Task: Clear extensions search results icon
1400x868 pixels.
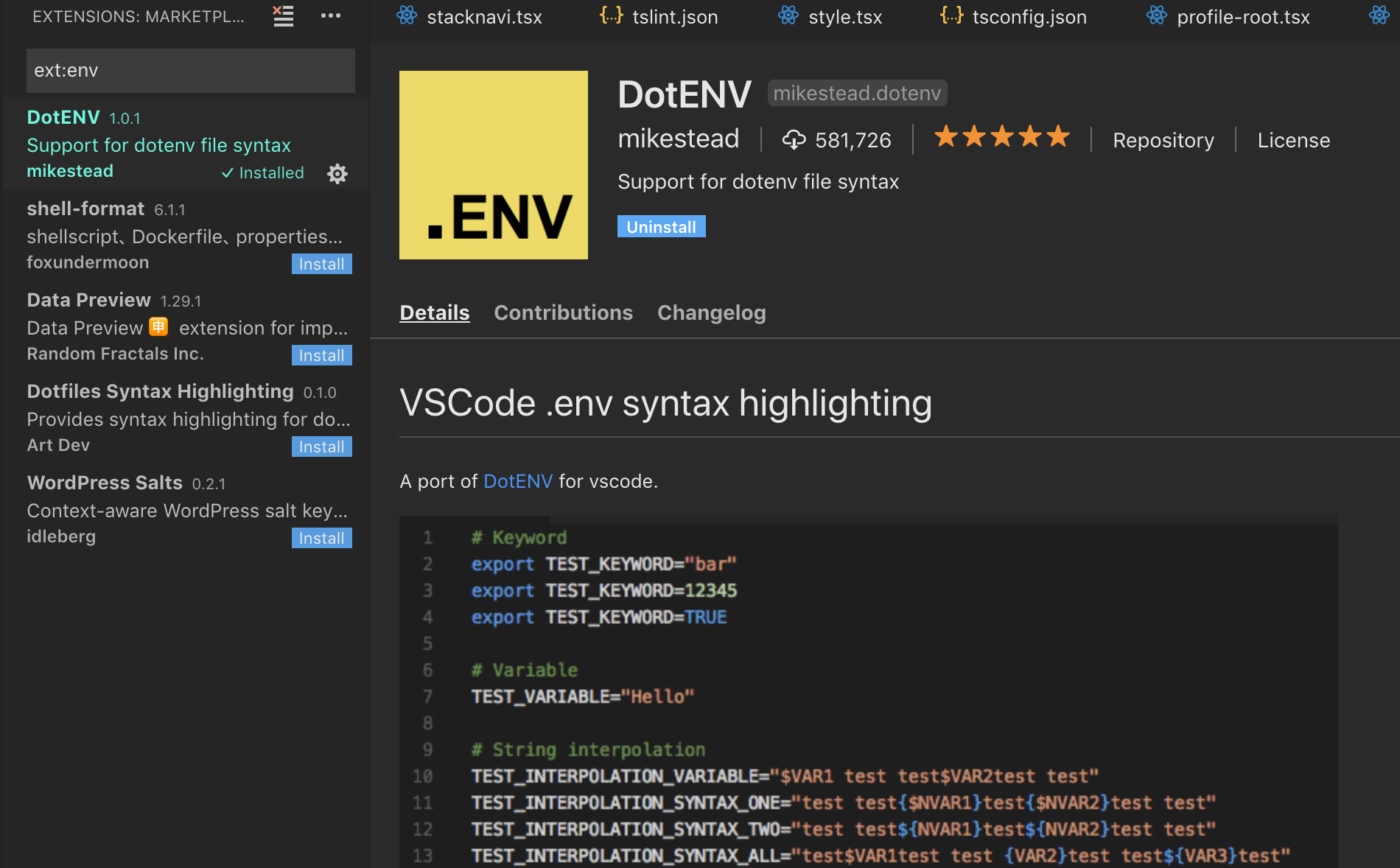Action: click(283, 15)
